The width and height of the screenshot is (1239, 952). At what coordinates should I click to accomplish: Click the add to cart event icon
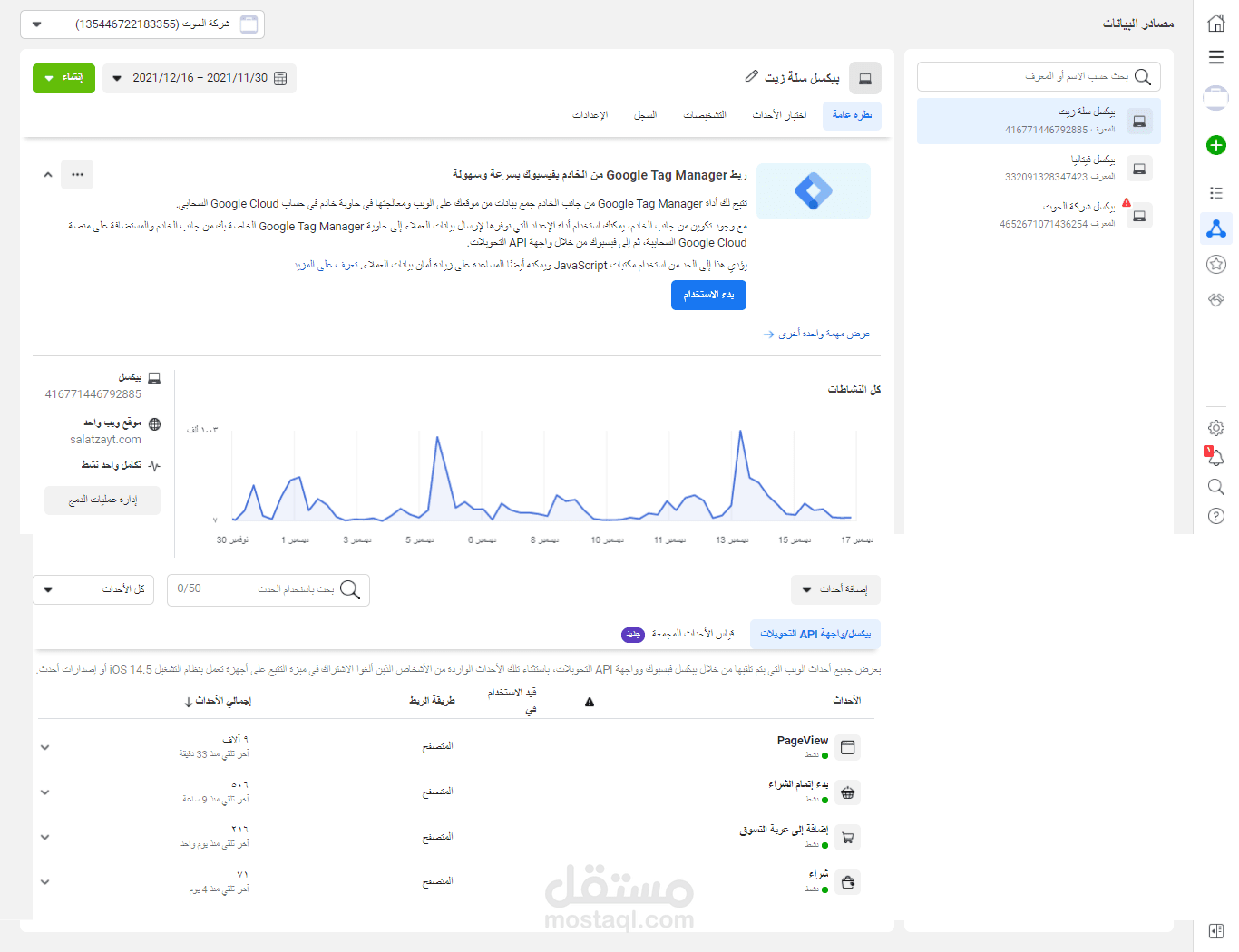tap(848, 838)
